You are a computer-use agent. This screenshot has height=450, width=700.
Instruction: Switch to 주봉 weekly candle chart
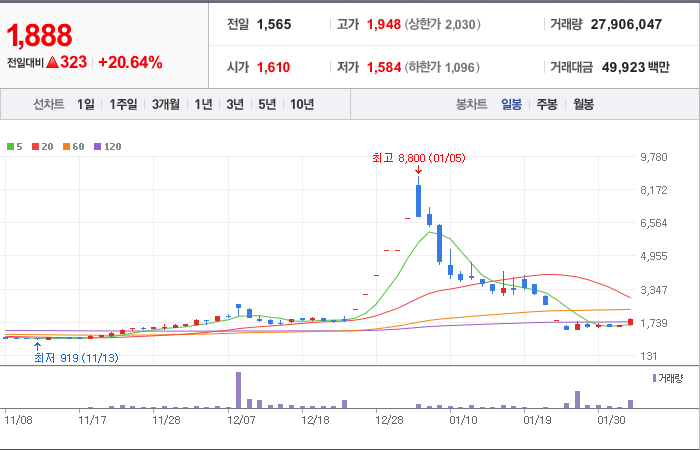[547, 105]
